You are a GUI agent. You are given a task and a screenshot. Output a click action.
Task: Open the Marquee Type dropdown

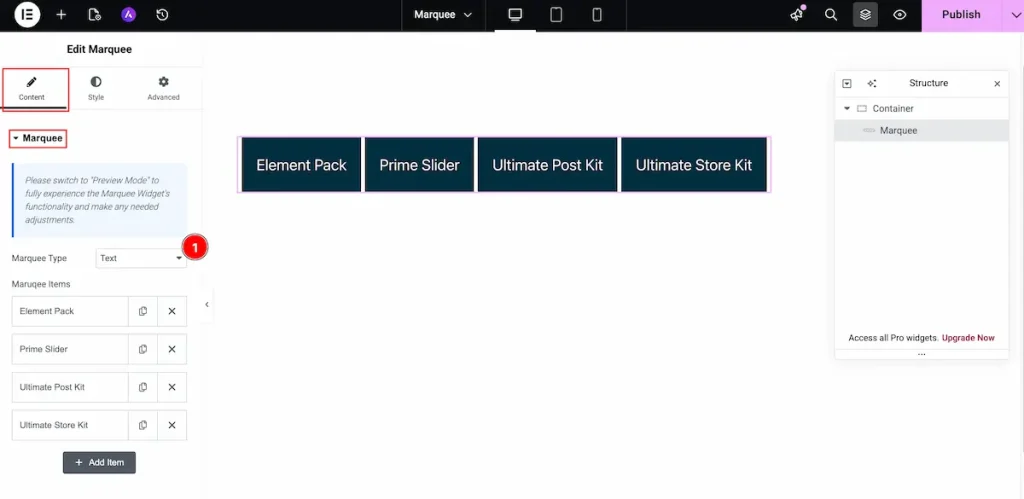pos(141,258)
